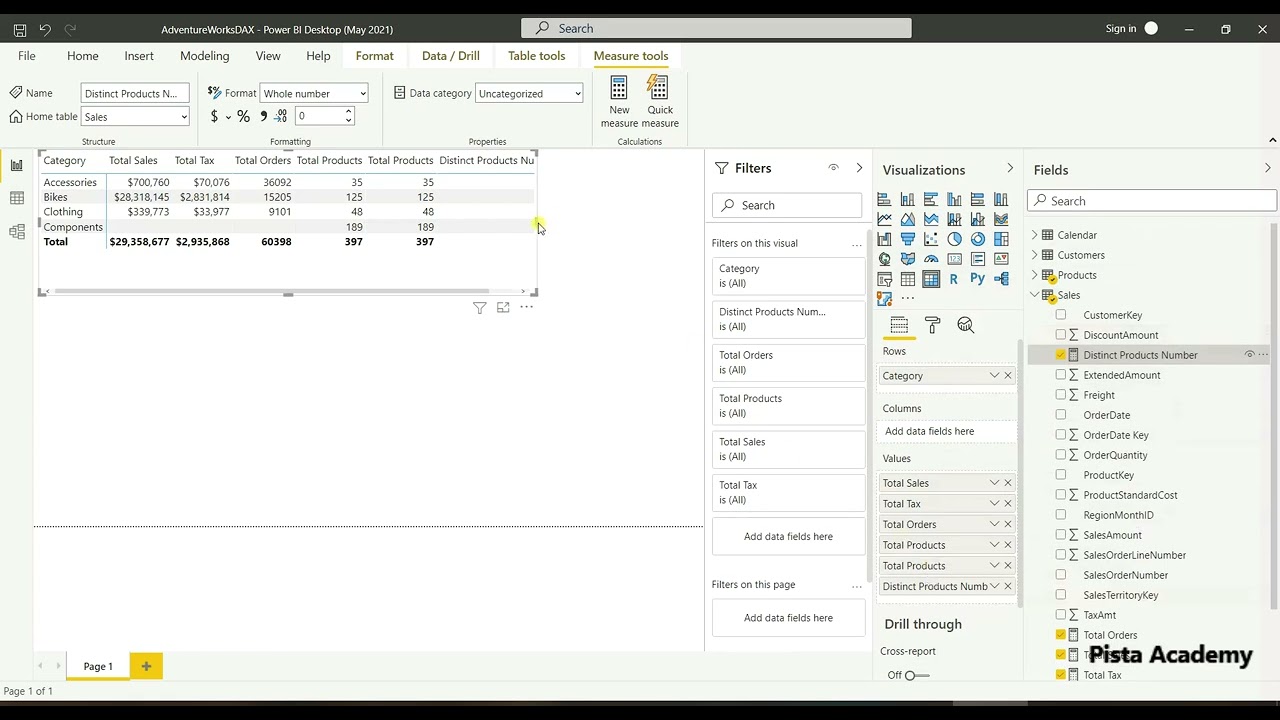Open the currency symbol dropdown arrow
This screenshot has width=1280, height=720.
coord(228,117)
